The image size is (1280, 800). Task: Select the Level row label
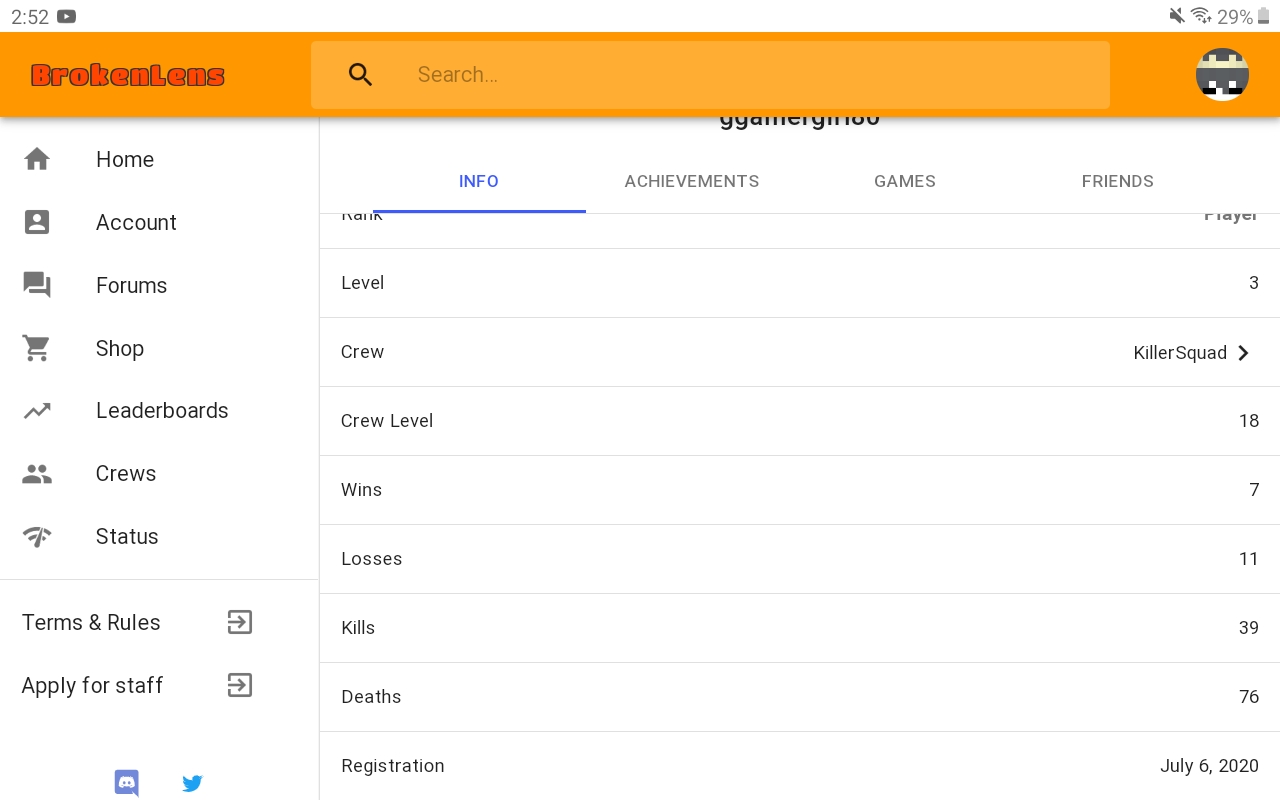tap(362, 283)
